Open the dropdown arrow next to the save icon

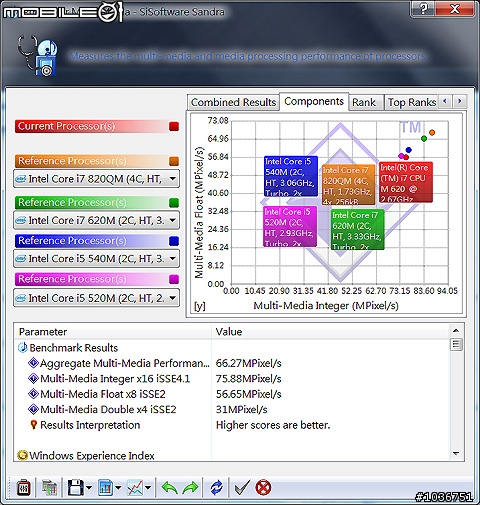tap(89, 488)
